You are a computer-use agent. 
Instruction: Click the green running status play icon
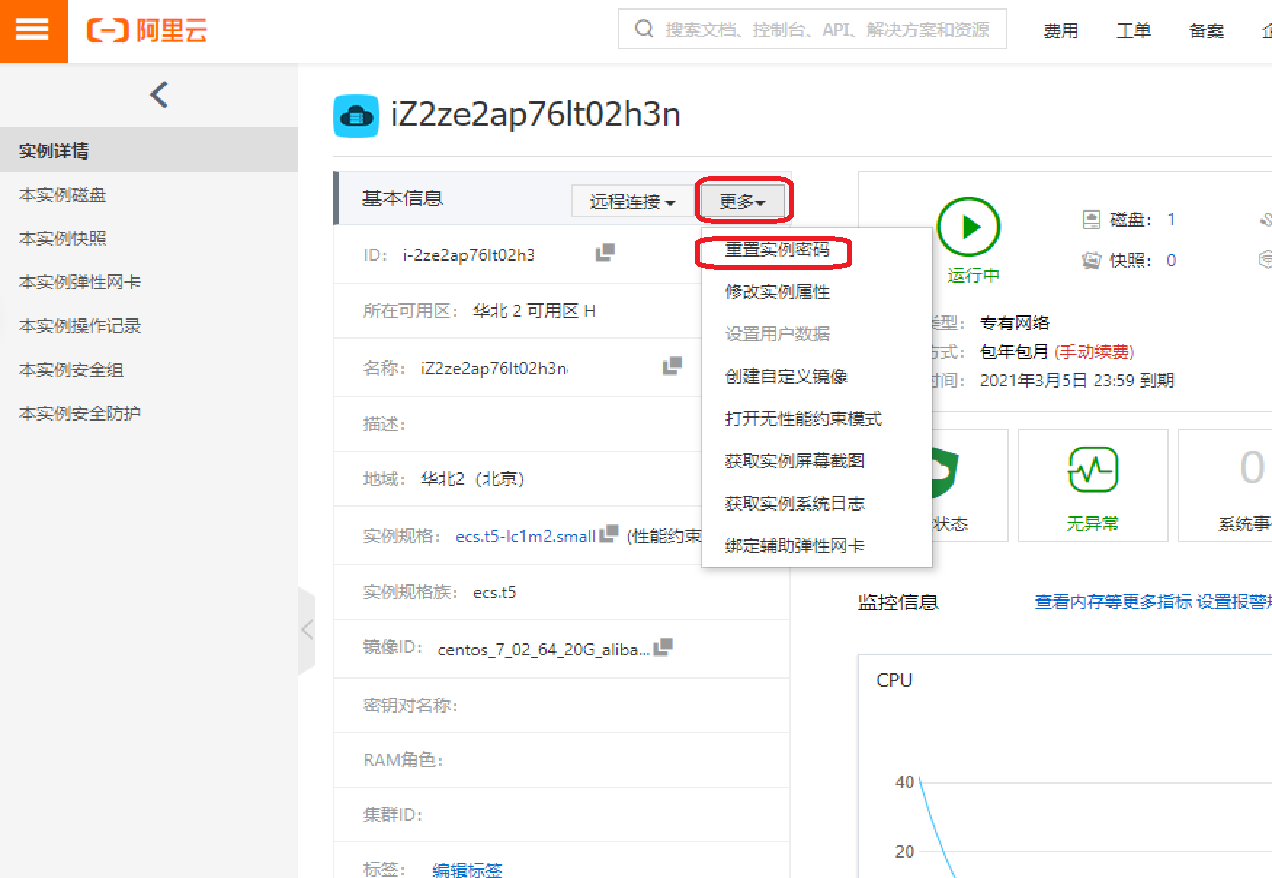coord(969,228)
